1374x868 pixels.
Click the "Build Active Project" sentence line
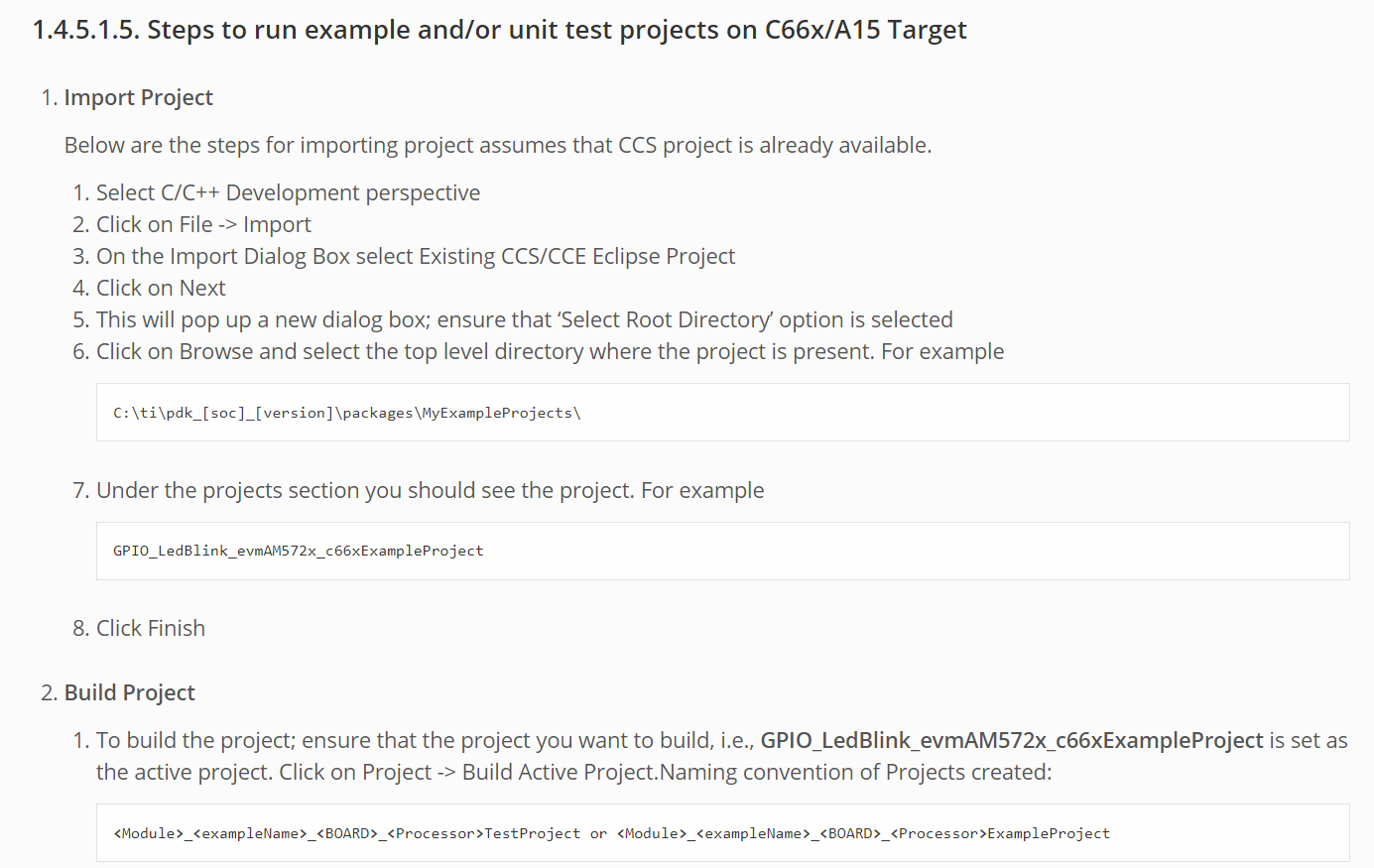pyautogui.click(x=573, y=772)
